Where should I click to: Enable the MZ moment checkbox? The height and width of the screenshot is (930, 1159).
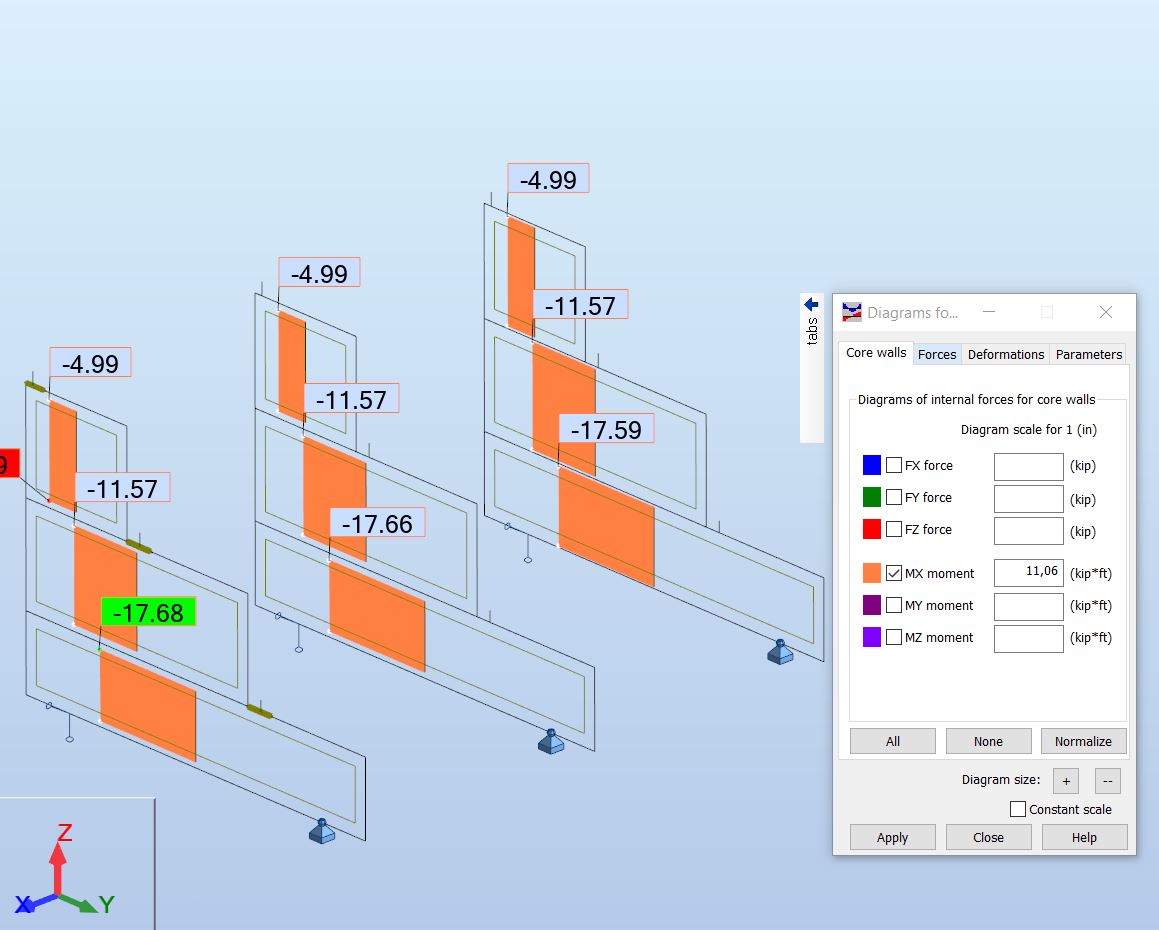pos(894,637)
